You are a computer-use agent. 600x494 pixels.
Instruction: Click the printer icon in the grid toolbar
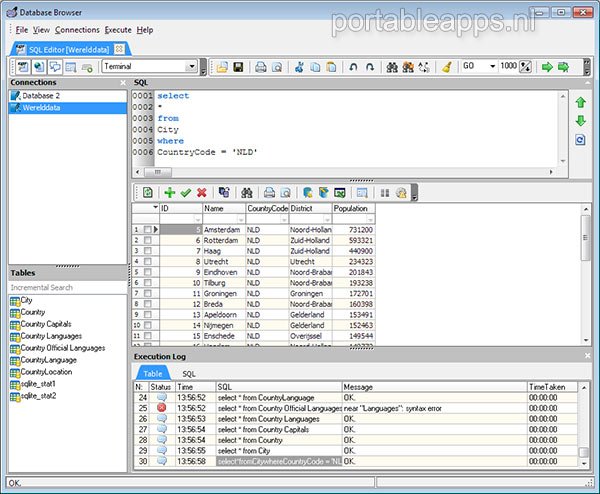tap(267, 192)
